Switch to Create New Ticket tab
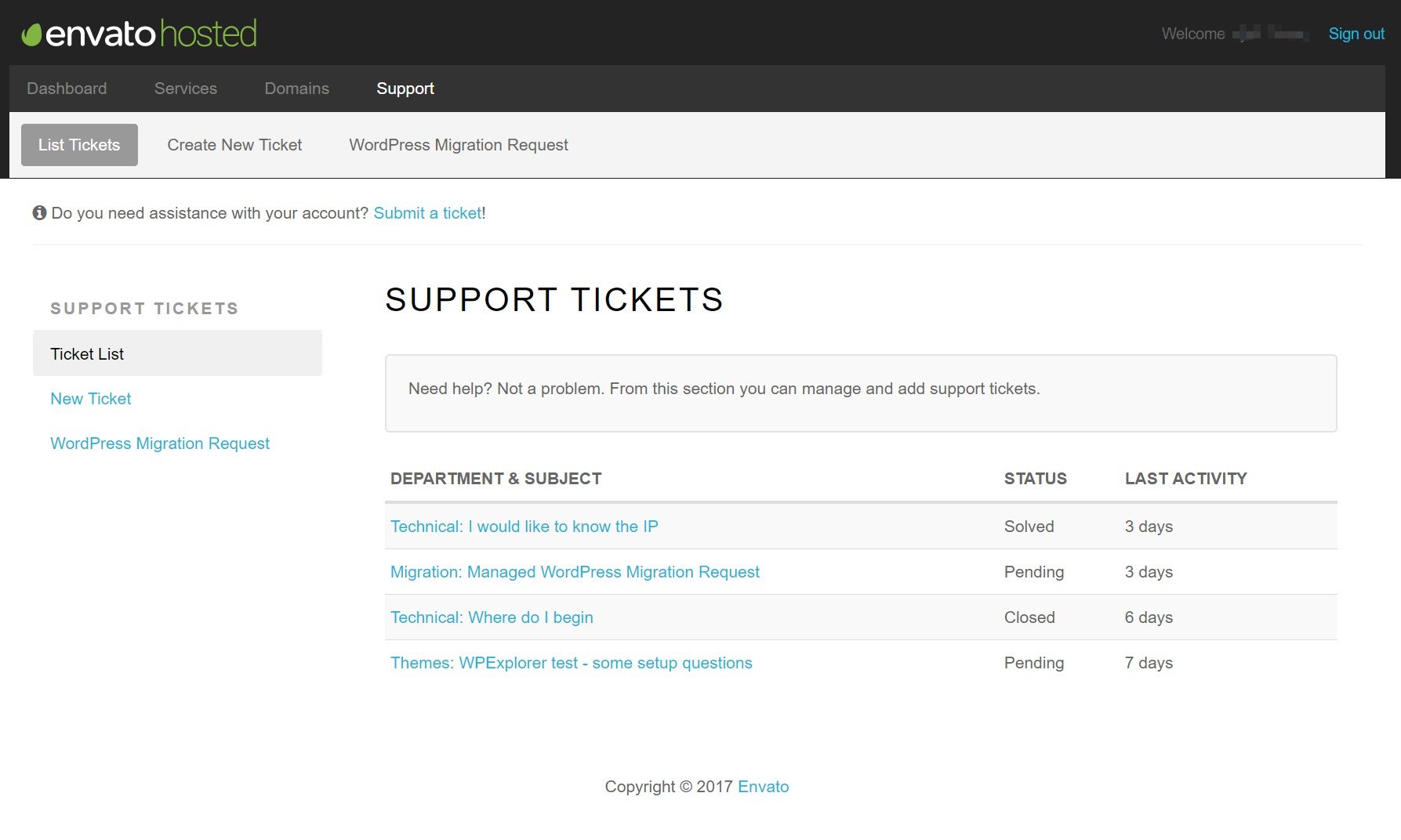 [x=234, y=145]
